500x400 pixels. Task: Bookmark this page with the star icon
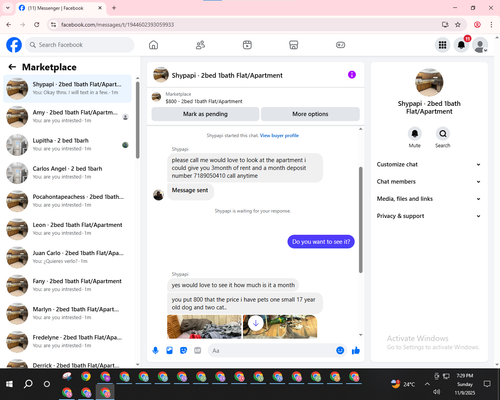pyautogui.click(x=458, y=24)
